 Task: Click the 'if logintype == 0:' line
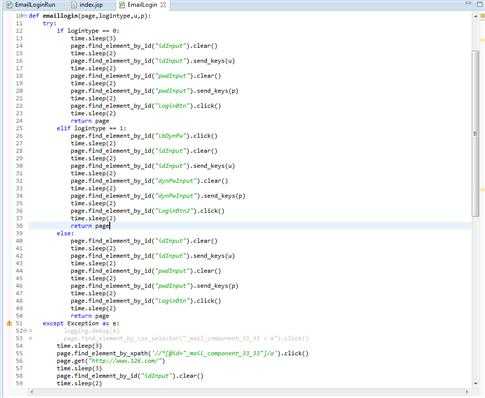click(x=88, y=31)
